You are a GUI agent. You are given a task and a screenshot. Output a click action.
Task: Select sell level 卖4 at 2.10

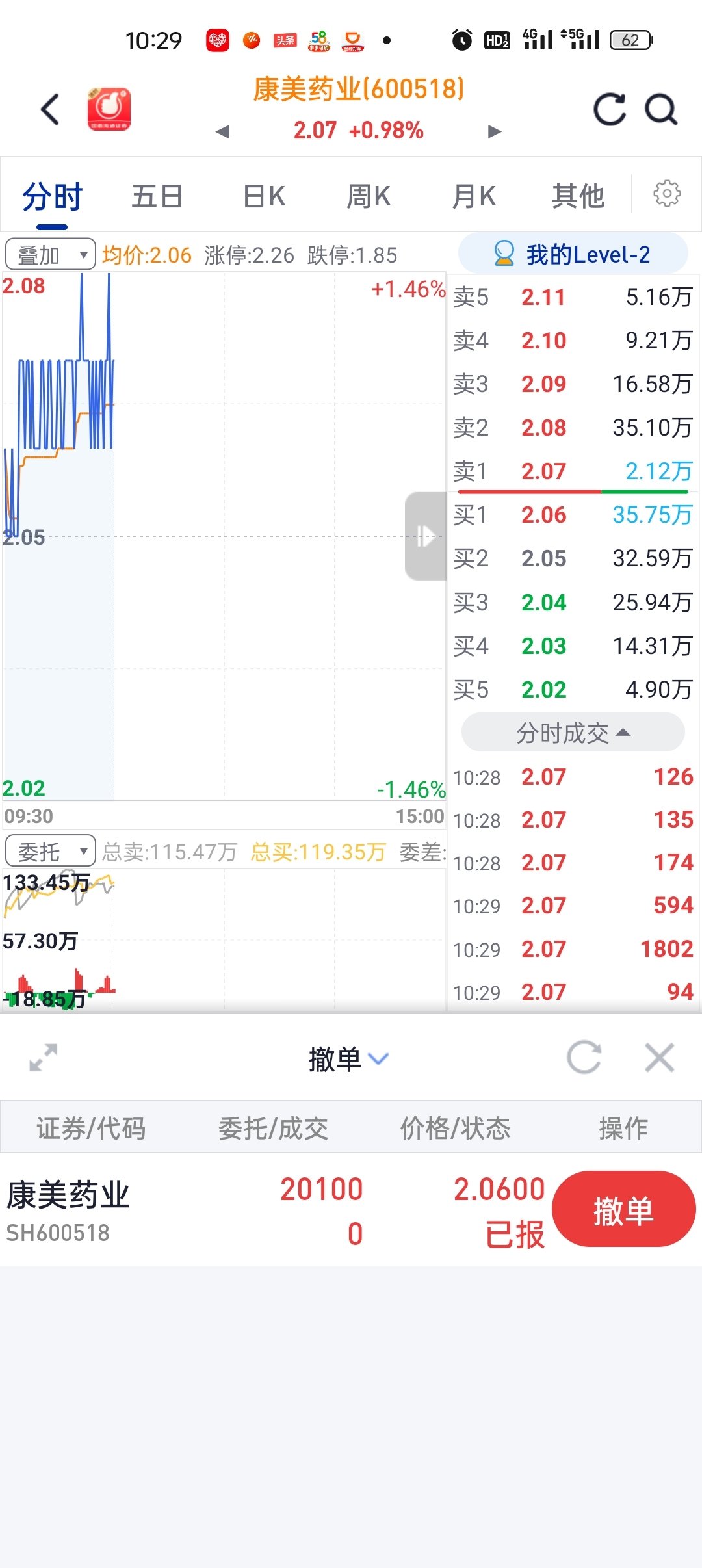point(573,340)
